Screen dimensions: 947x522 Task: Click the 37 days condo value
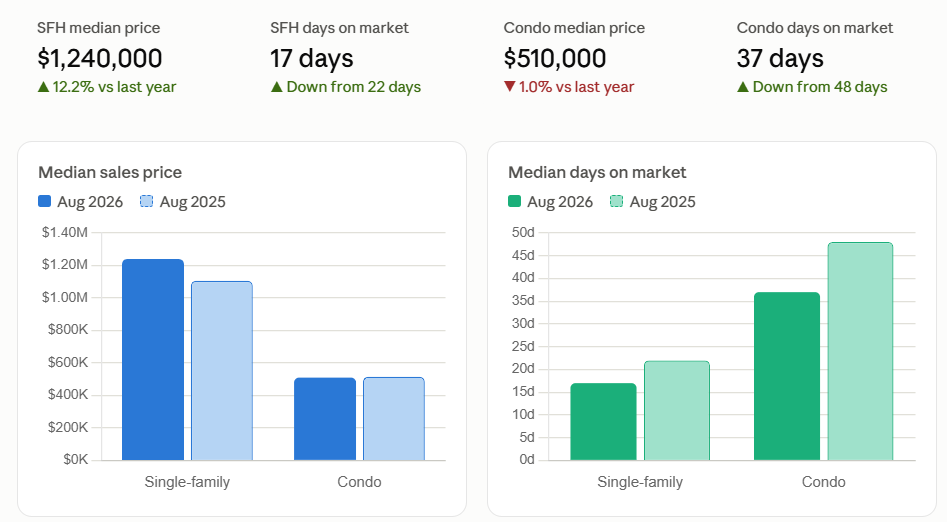pyautogui.click(x=780, y=59)
